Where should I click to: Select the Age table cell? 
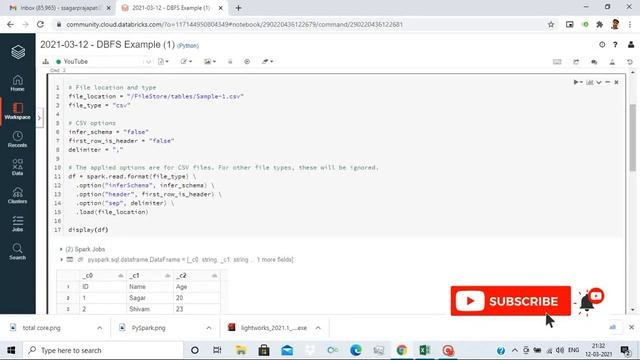(197, 287)
